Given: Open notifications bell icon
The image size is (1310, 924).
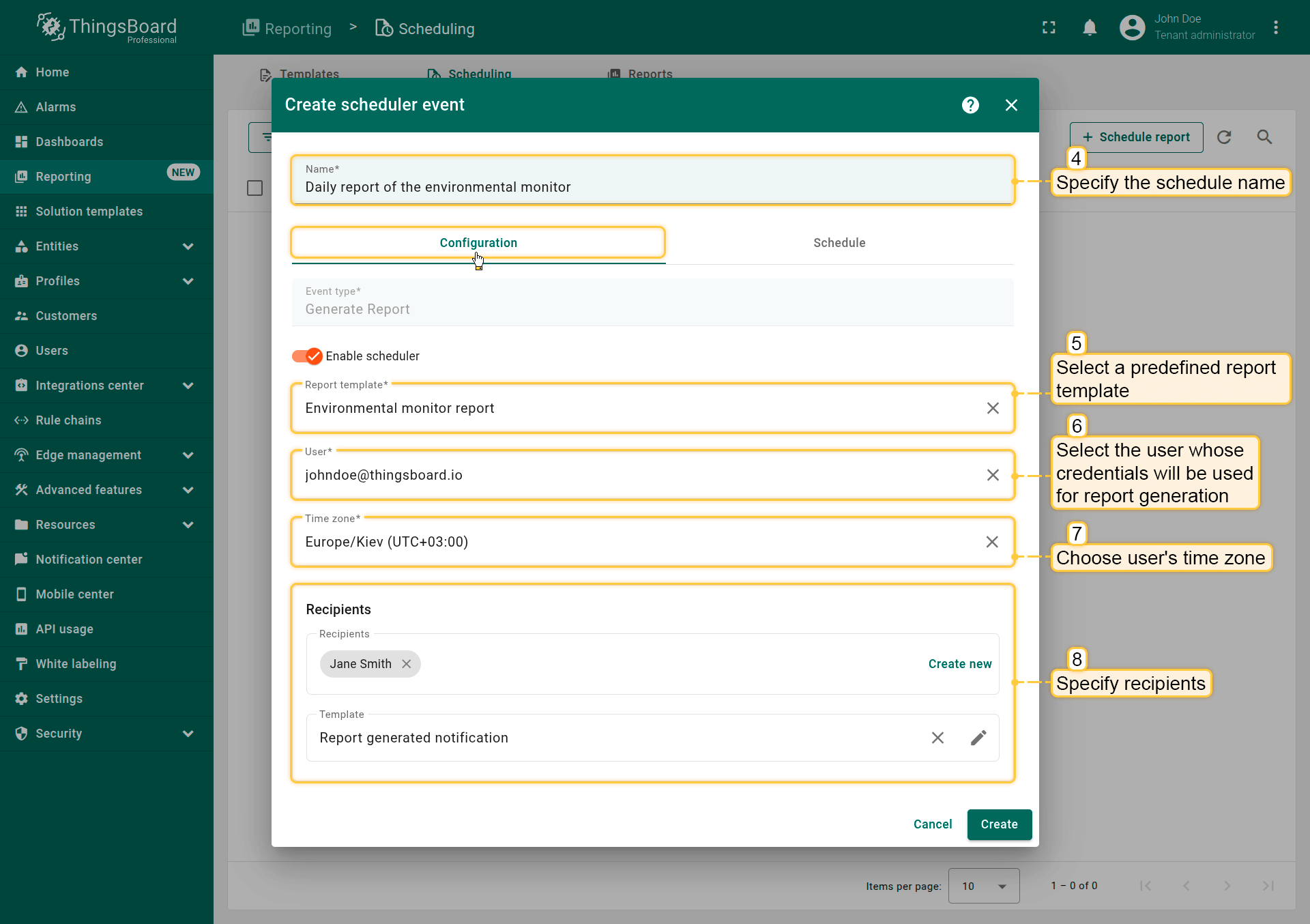Looking at the screenshot, I should tap(1090, 27).
